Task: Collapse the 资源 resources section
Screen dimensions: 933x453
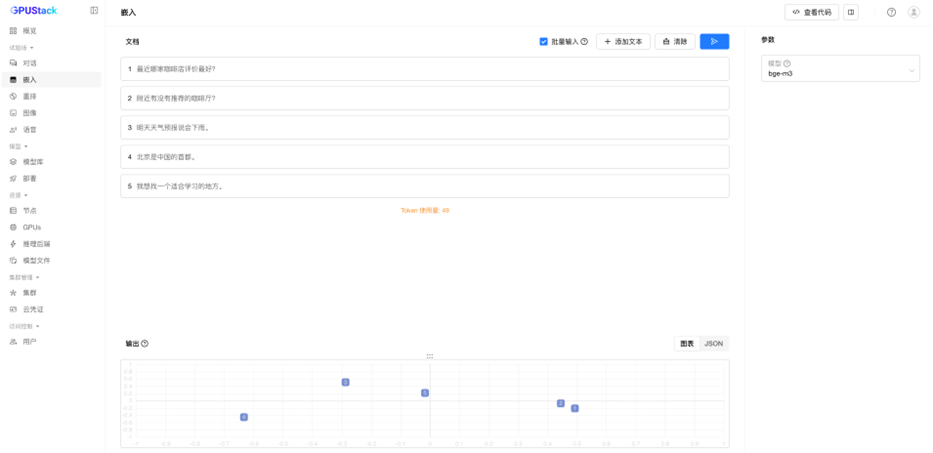Action: click(18, 195)
